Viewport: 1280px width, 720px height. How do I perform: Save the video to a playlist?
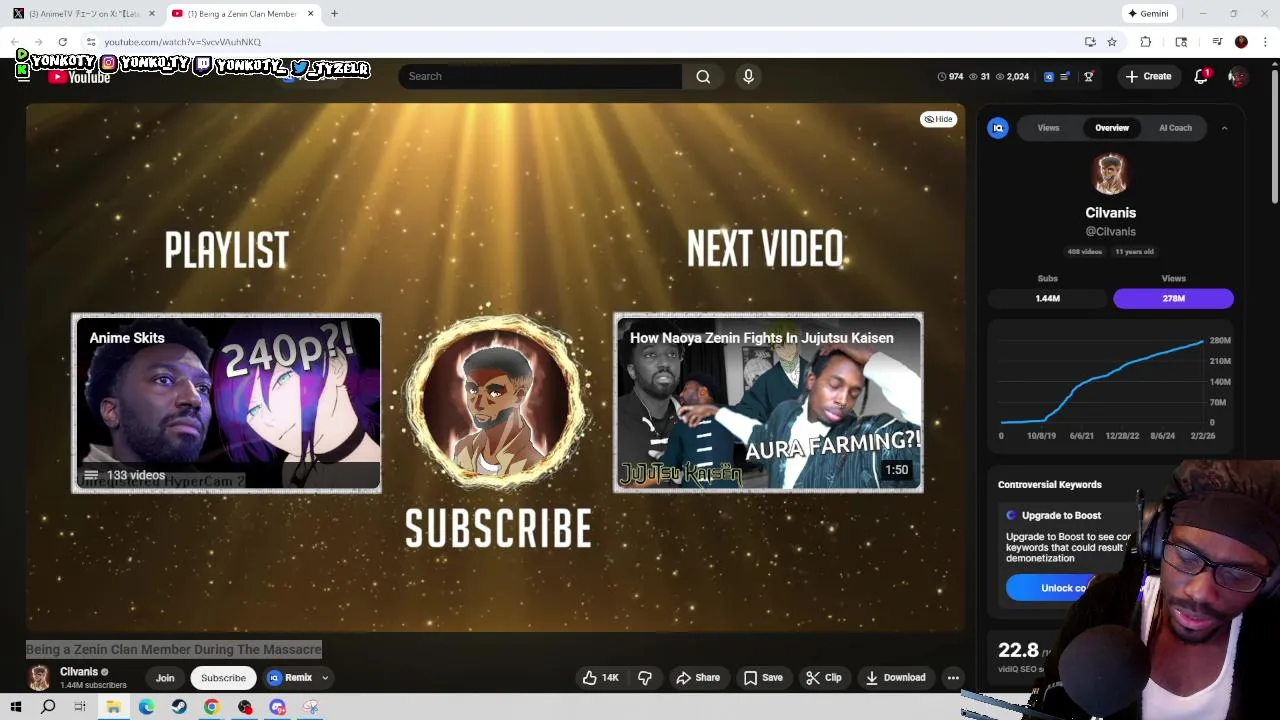(x=763, y=677)
